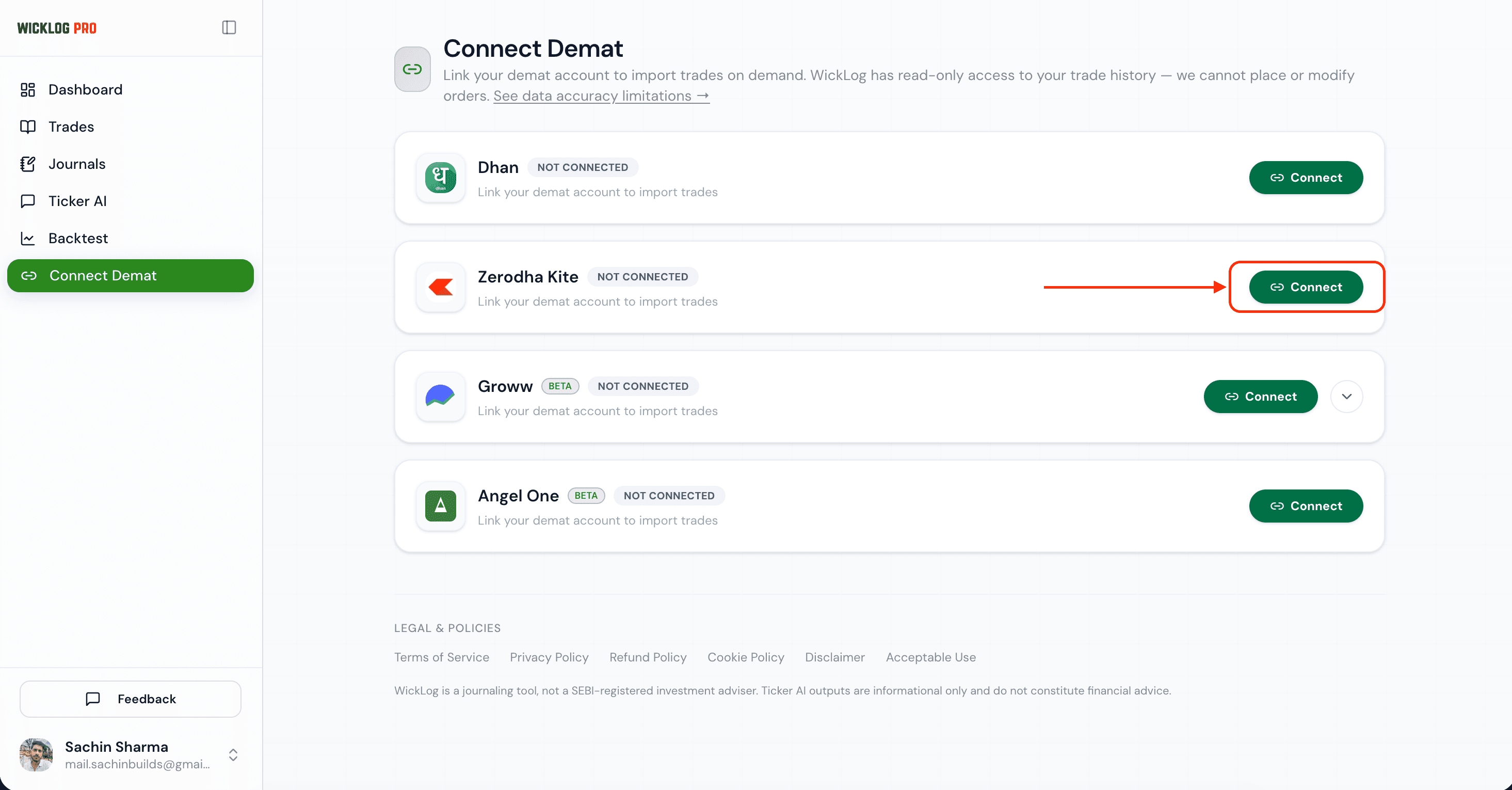The image size is (1512, 790).
Task: Click the Zerodha Kite logo
Action: pos(440,287)
